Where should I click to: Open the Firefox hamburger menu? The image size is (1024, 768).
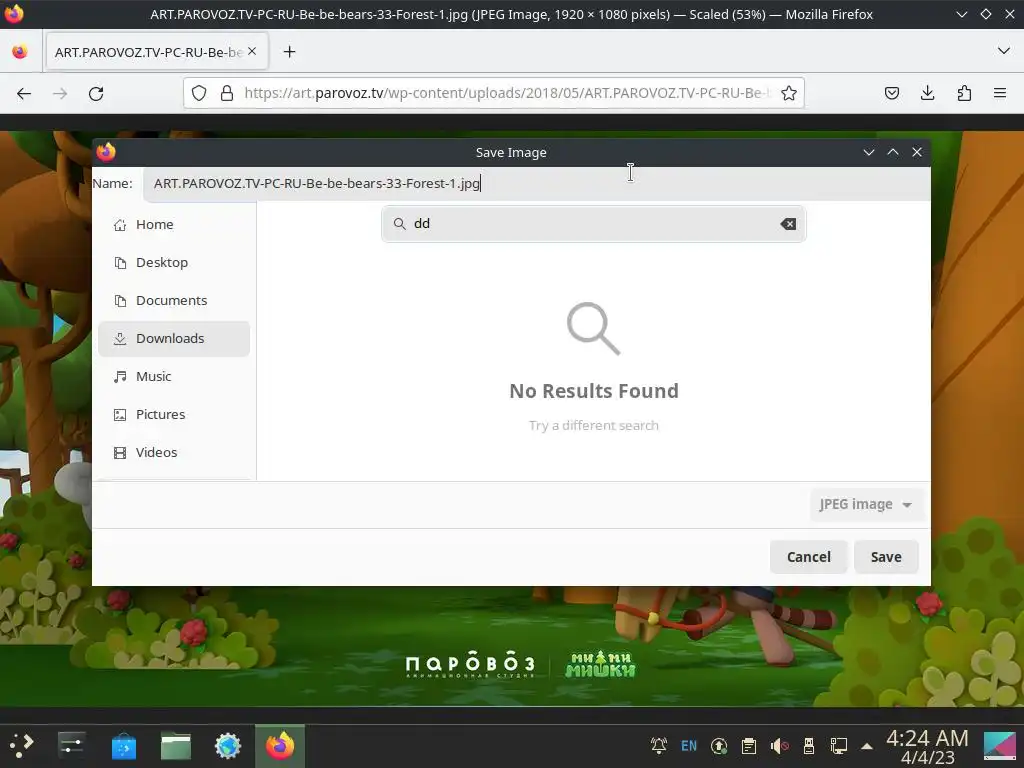click(x=1000, y=93)
